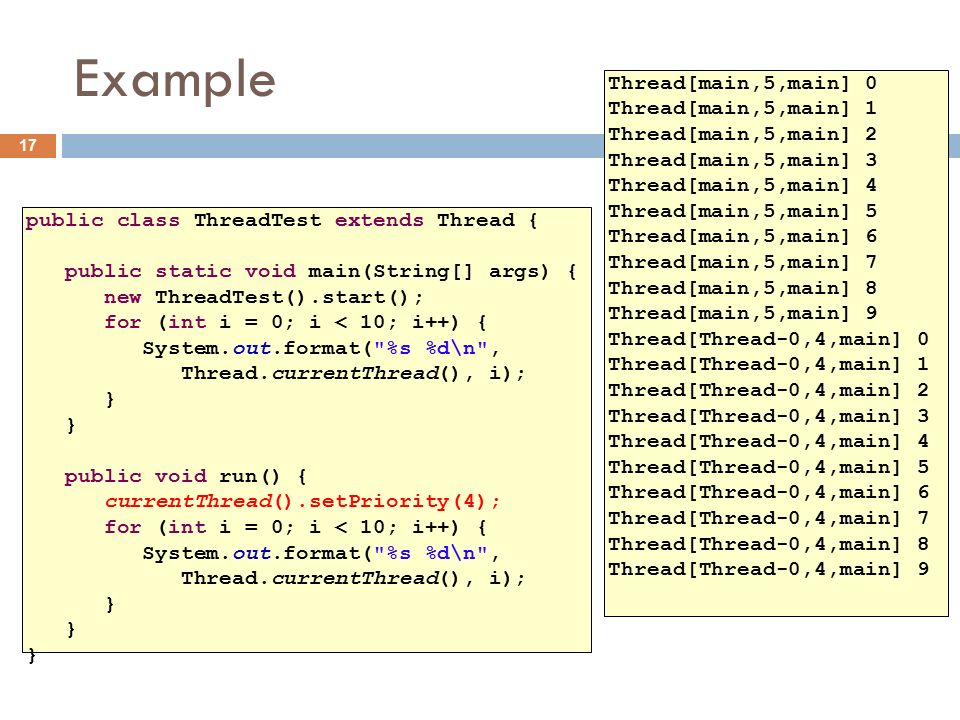Click output line "Thread[Thread-0,4,main] 0"
This screenshot has height=720, width=960.
[769, 339]
